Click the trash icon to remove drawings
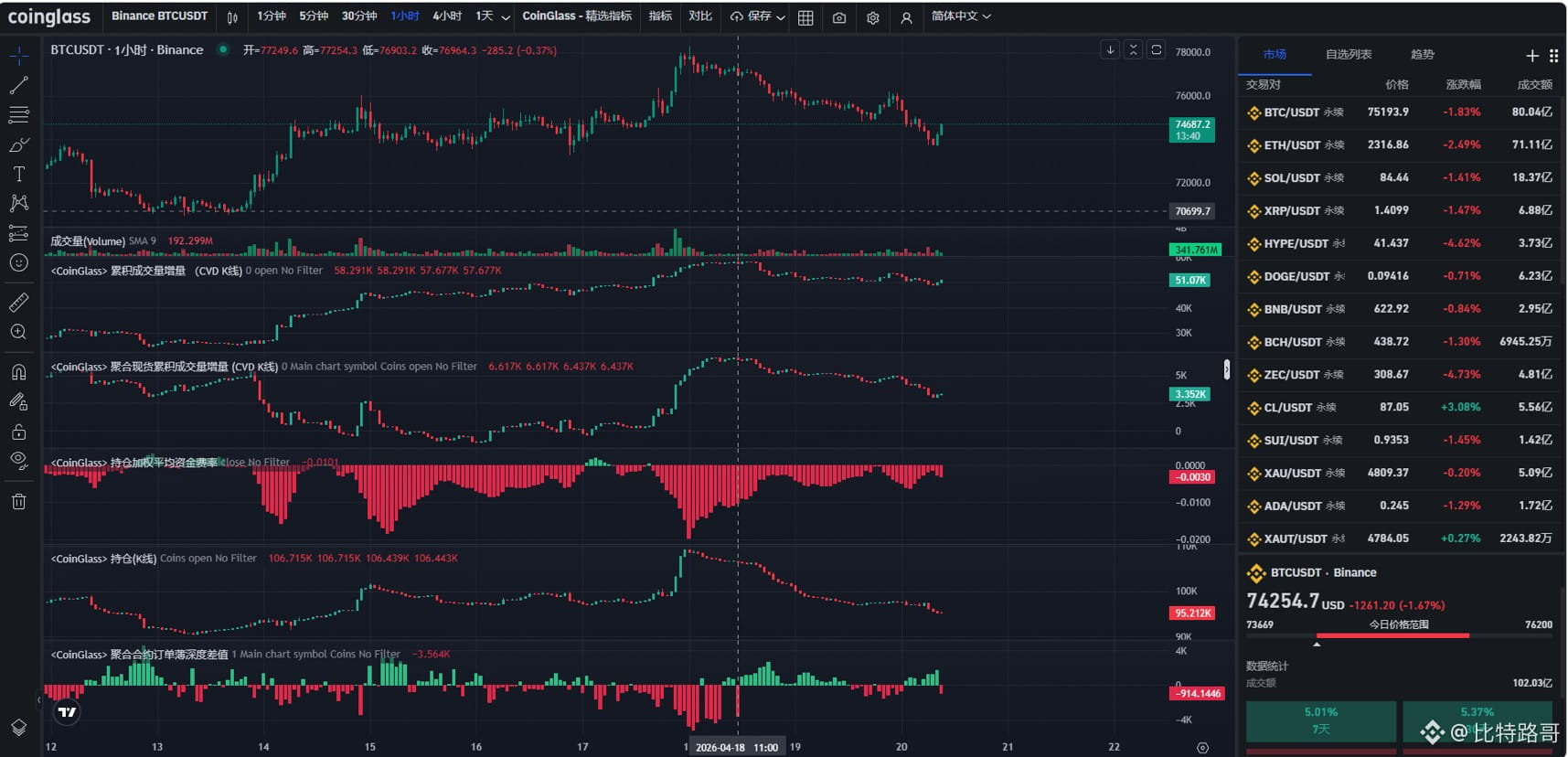 point(18,501)
